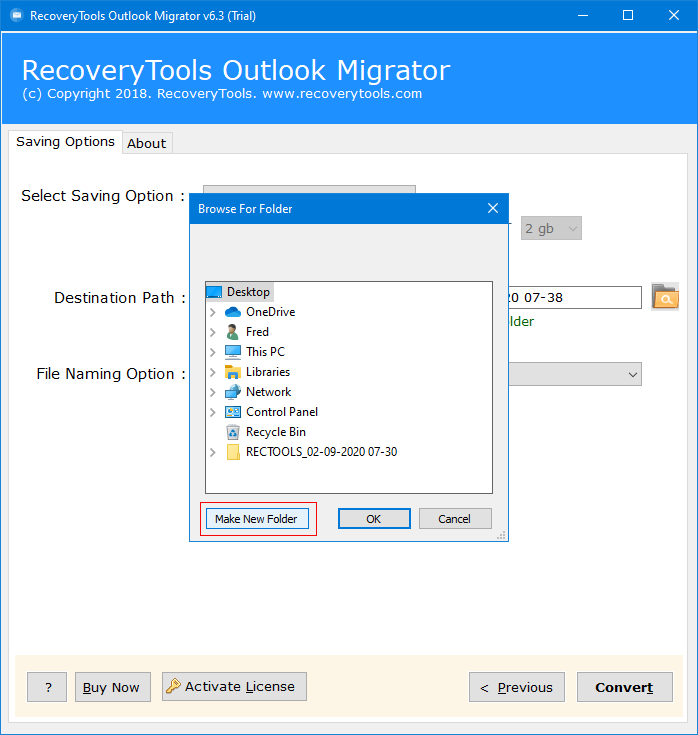Select Fred in the folder tree
This screenshot has height=735, width=698.
[257, 332]
